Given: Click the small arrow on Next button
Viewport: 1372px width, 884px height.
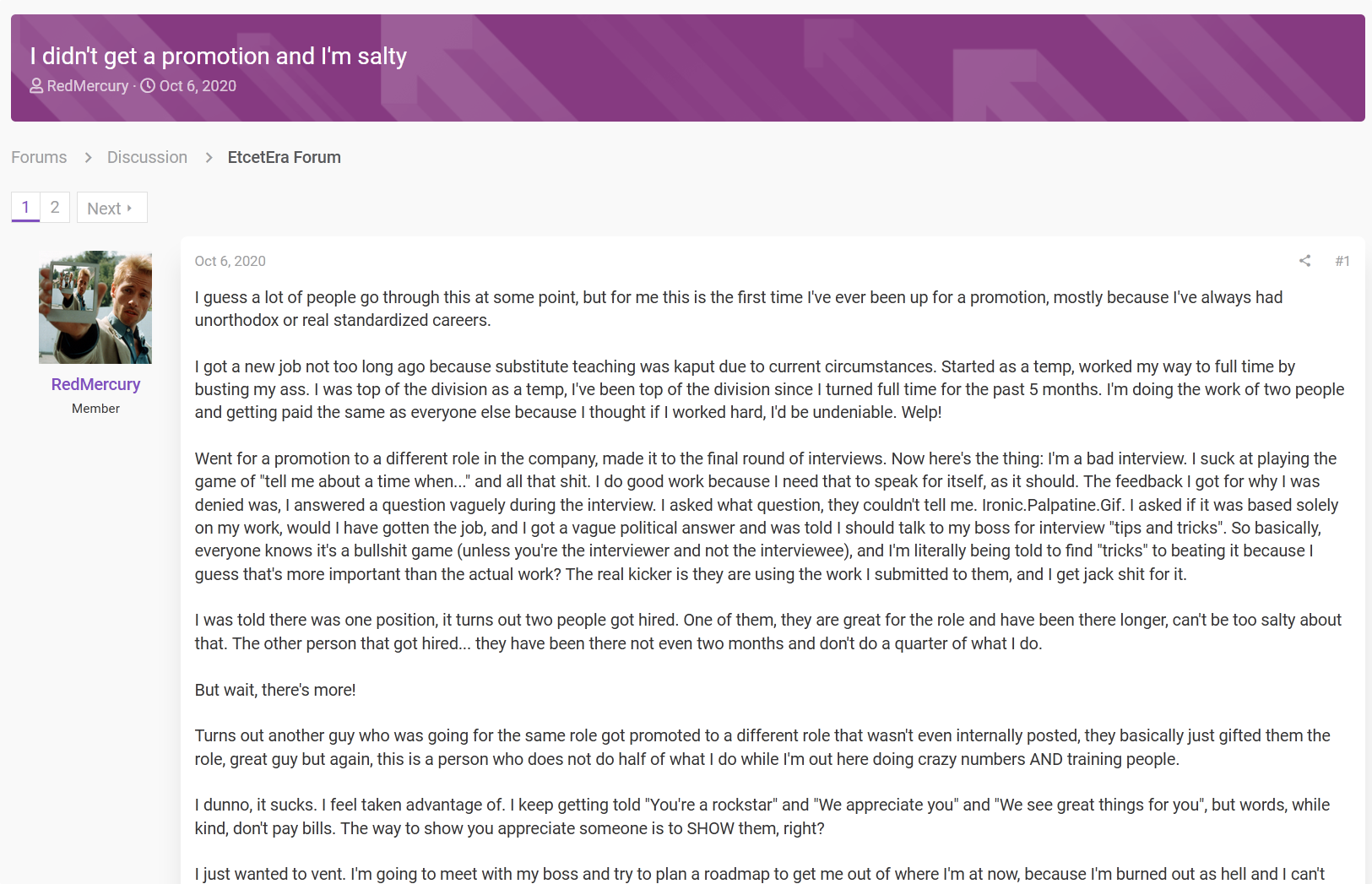Looking at the screenshot, I should 129,208.
